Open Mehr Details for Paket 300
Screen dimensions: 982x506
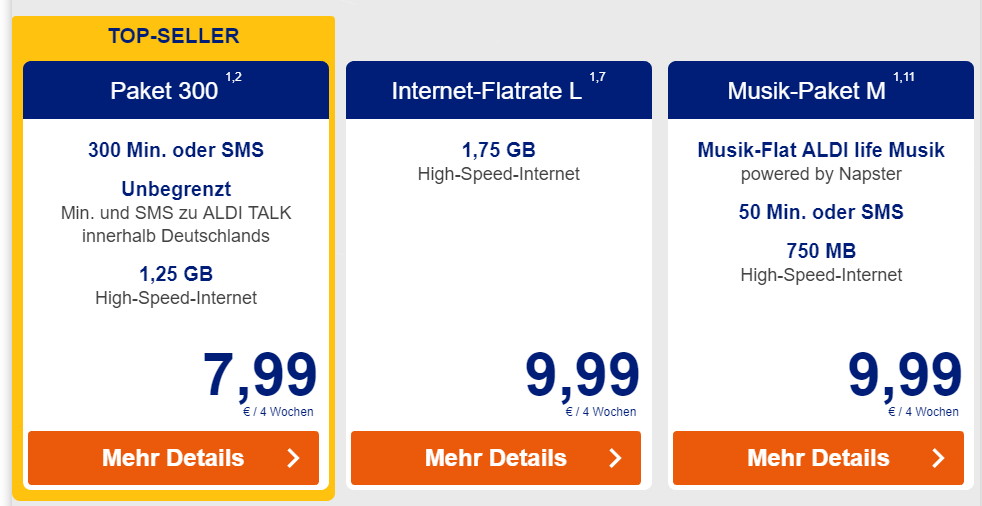[173, 458]
